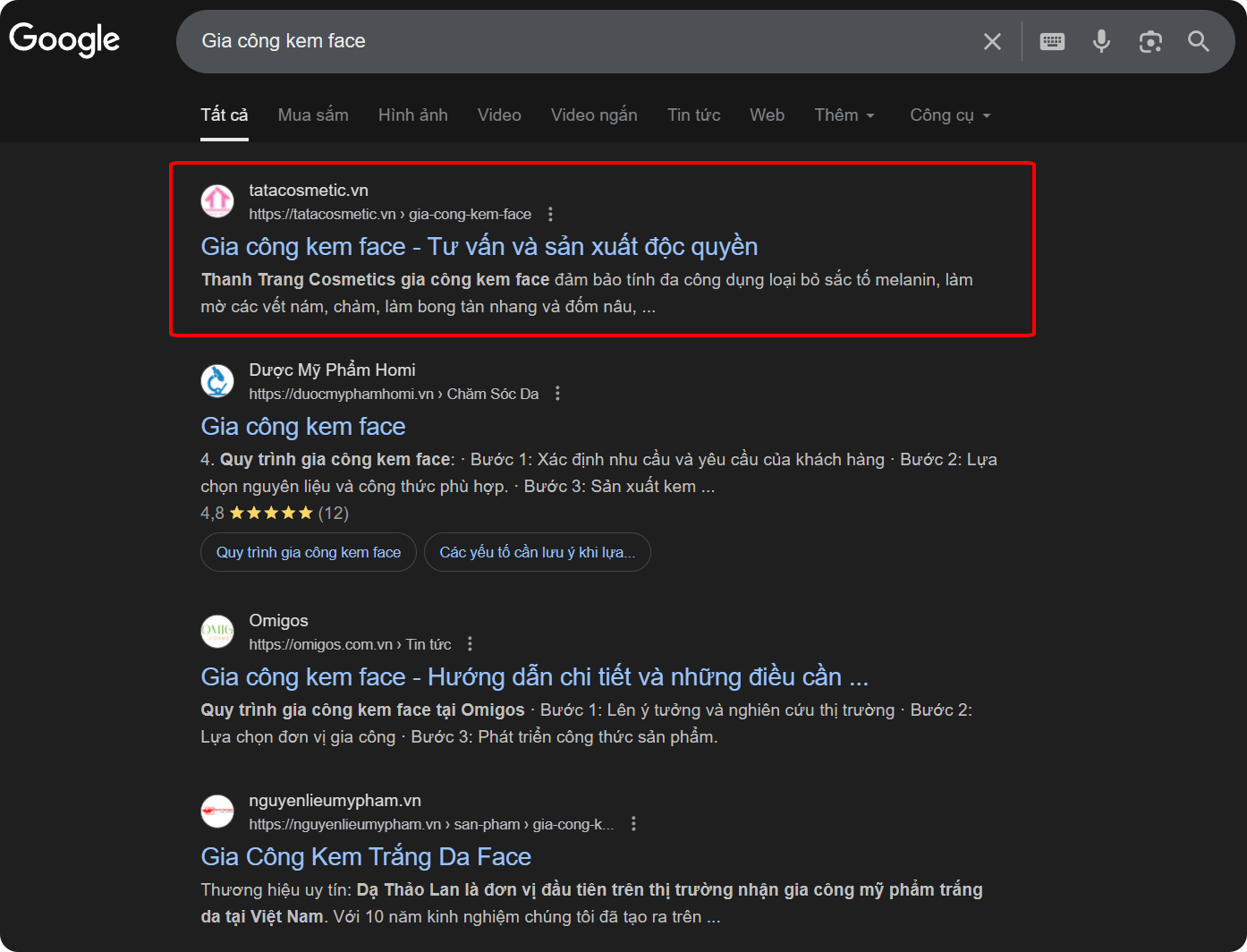Open search by image camera icon
This screenshot has height=952, width=1247.
pos(1150,41)
